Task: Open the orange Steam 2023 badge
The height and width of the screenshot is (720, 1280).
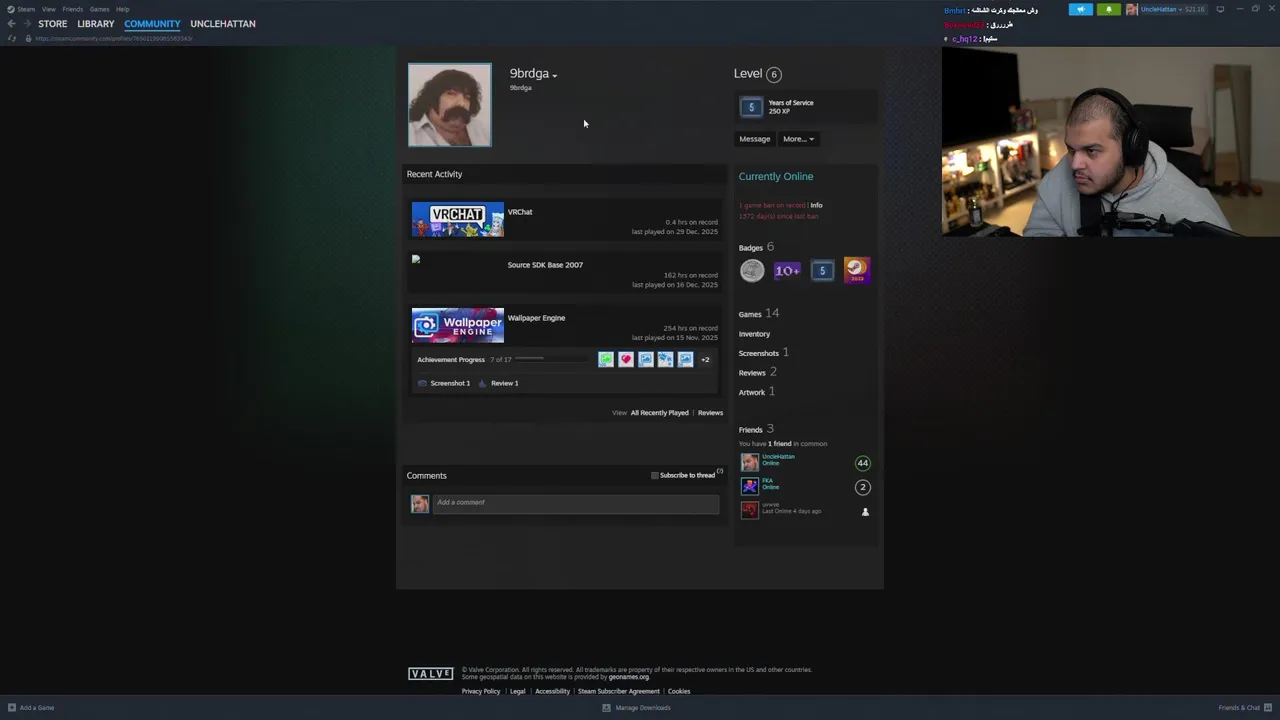Action: click(x=857, y=270)
